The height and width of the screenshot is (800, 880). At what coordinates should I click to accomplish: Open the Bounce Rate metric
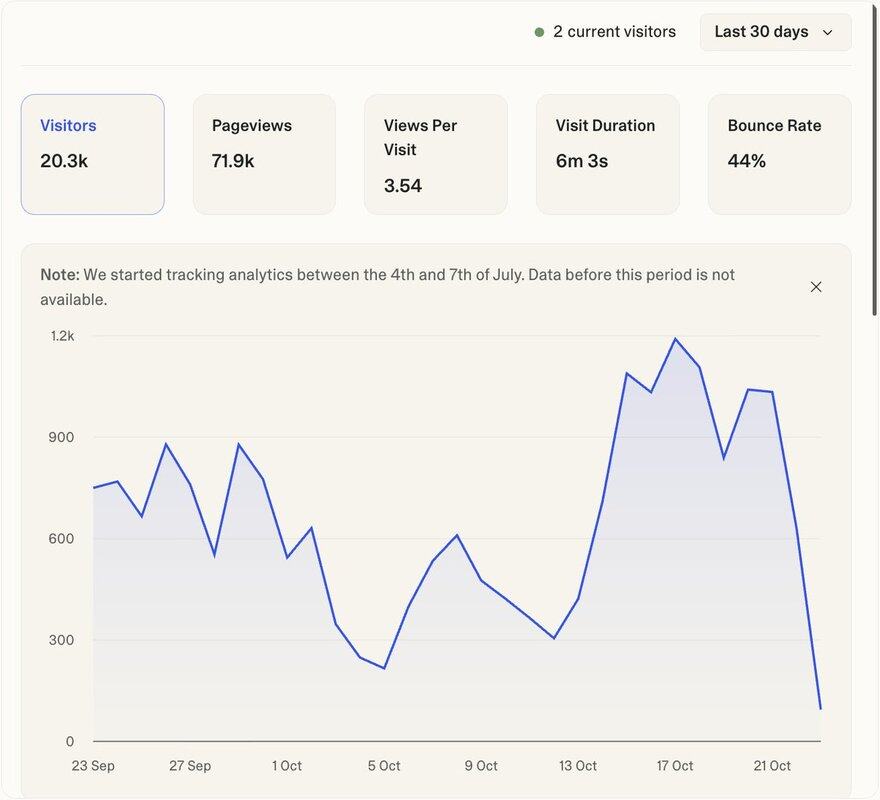click(x=779, y=154)
